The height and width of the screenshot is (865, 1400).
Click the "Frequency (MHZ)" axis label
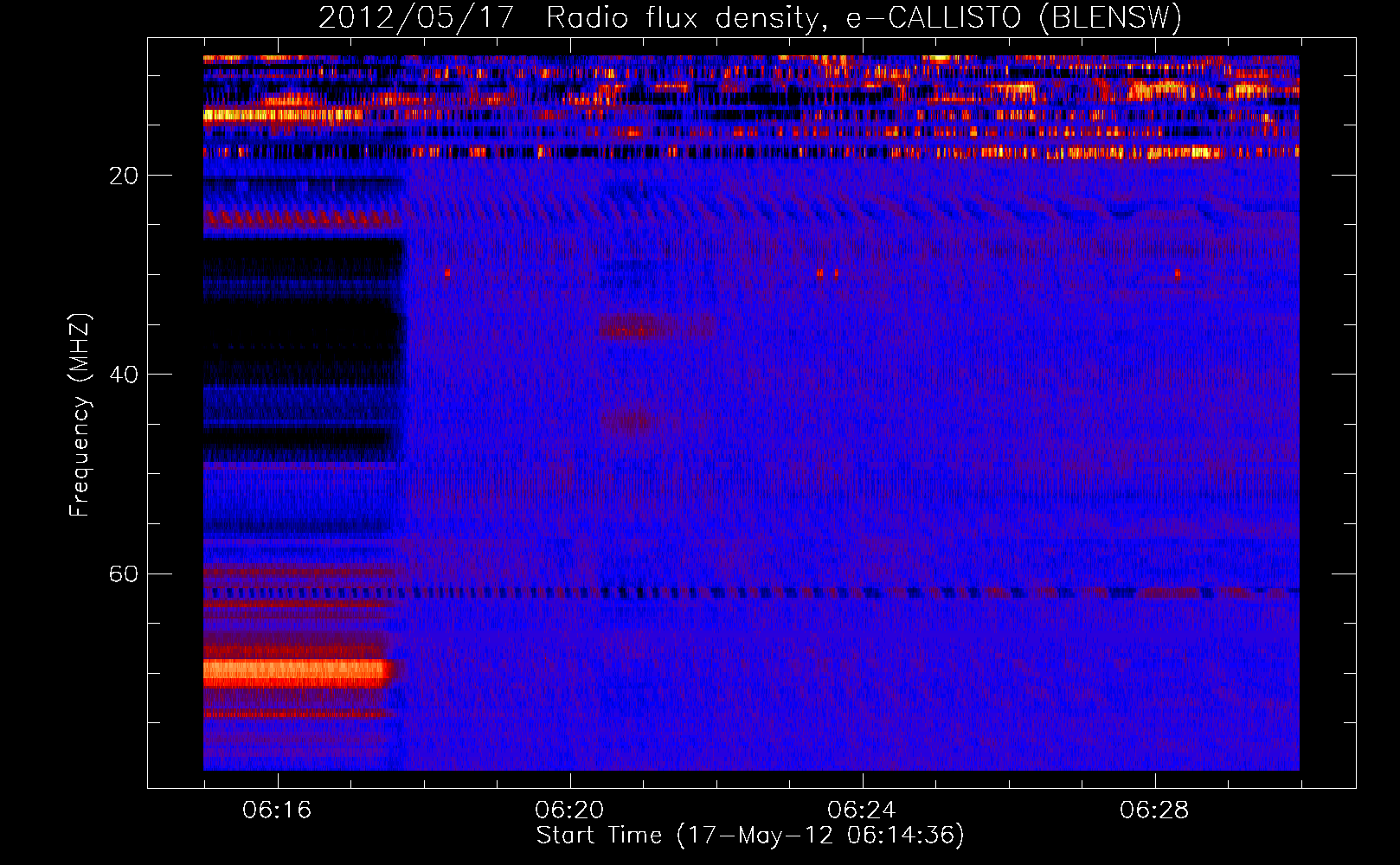(x=79, y=415)
